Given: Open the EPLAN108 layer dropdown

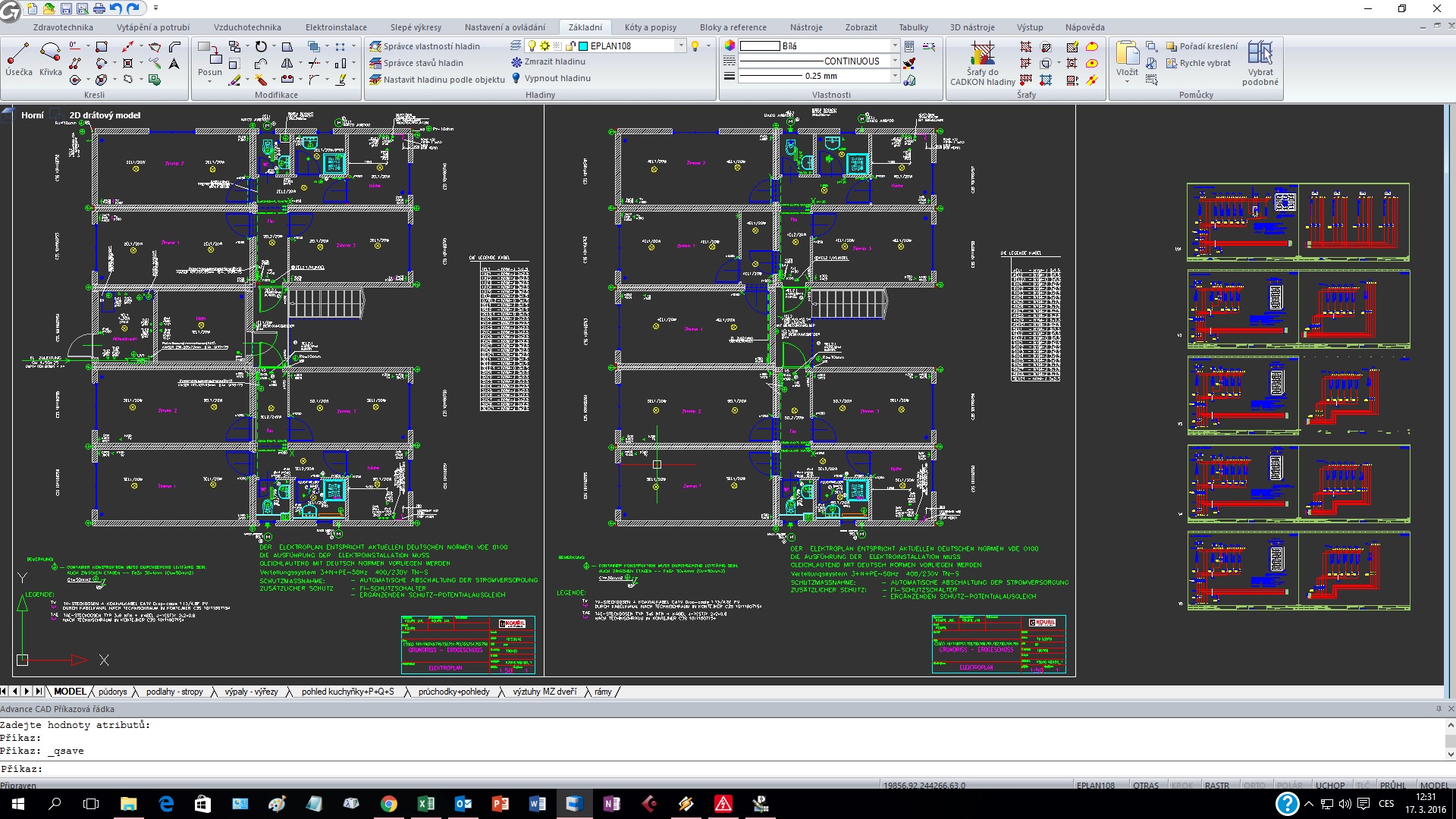Looking at the screenshot, I should (x=681, y=45).
